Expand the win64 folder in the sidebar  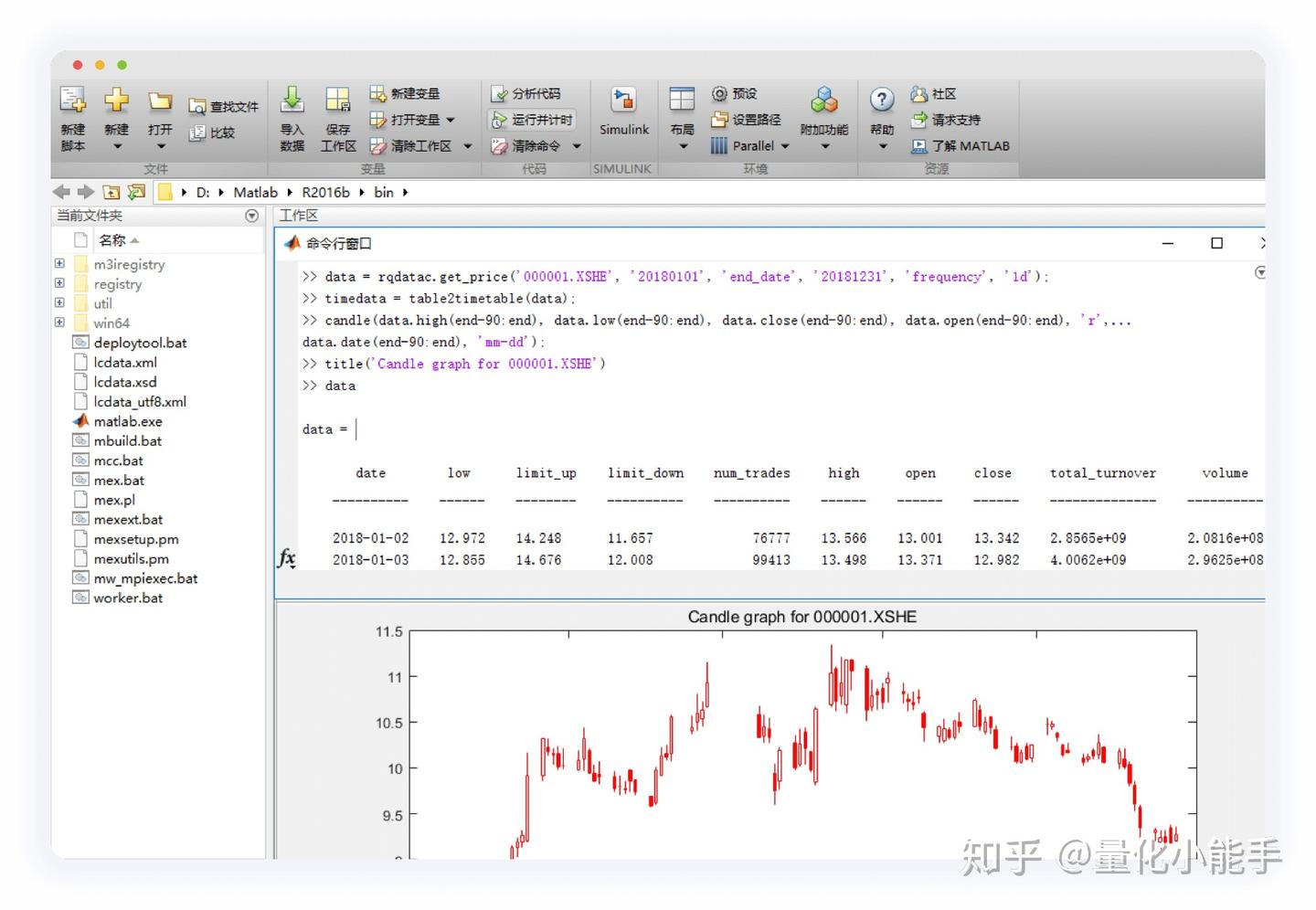(59, 323)
